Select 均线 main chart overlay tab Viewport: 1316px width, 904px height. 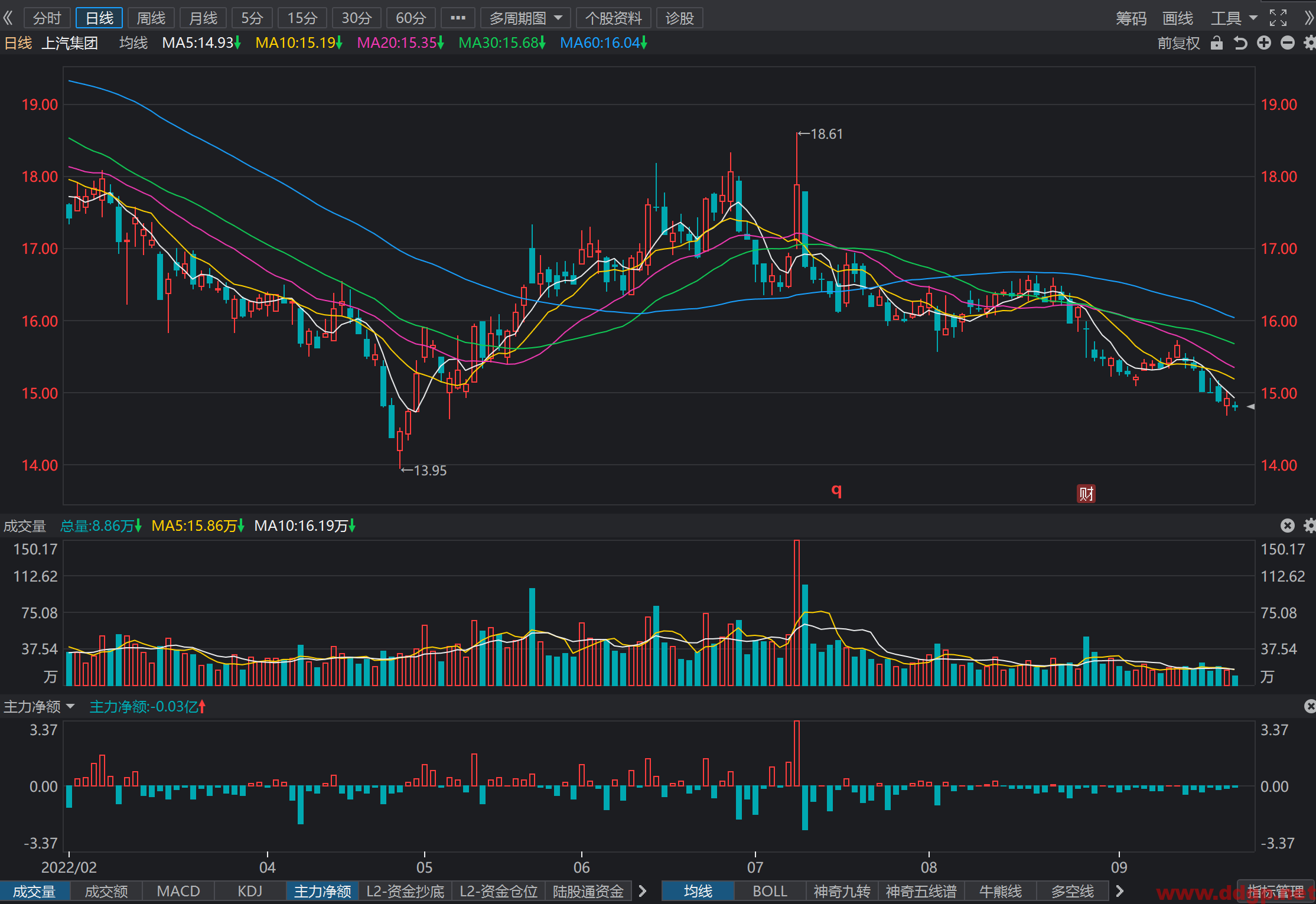(698, 891)
